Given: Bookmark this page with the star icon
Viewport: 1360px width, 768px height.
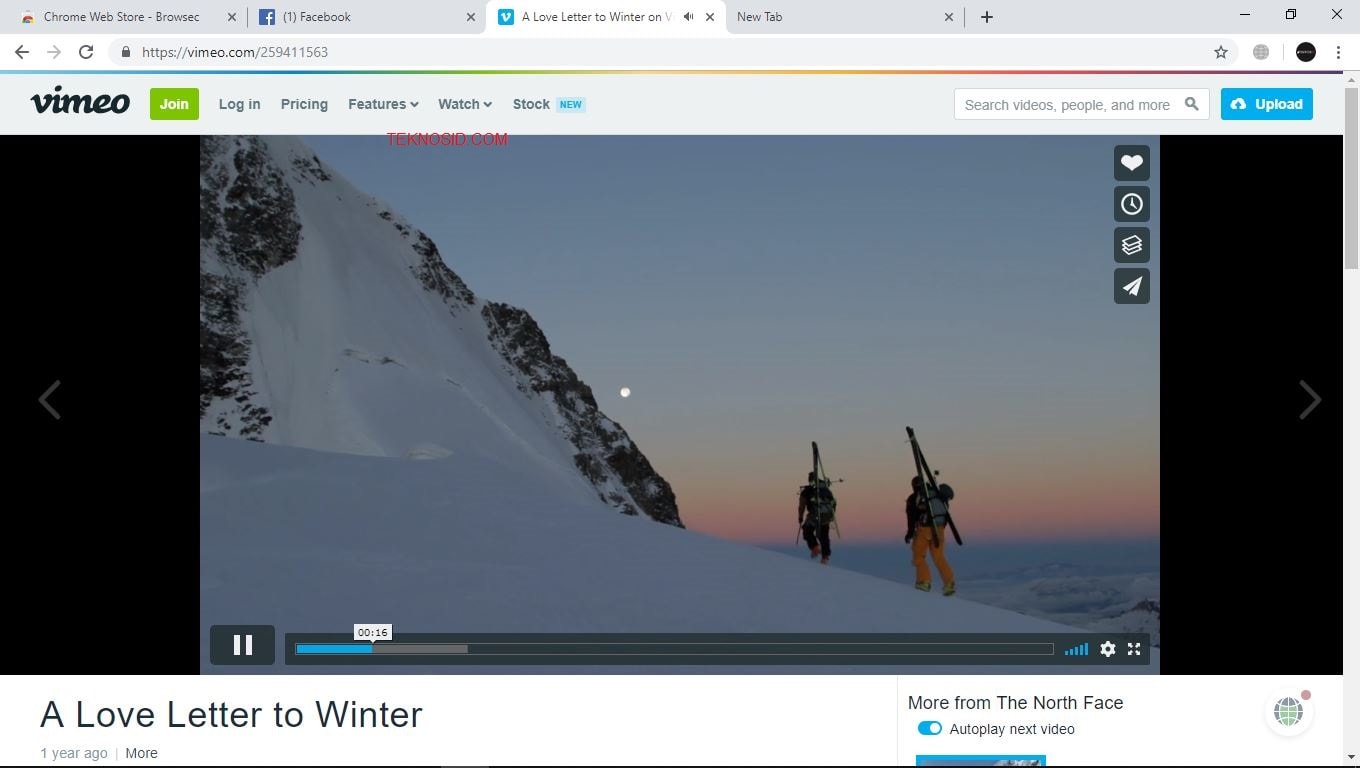Looking at the screenshot, I should [x=1221, y=52].
